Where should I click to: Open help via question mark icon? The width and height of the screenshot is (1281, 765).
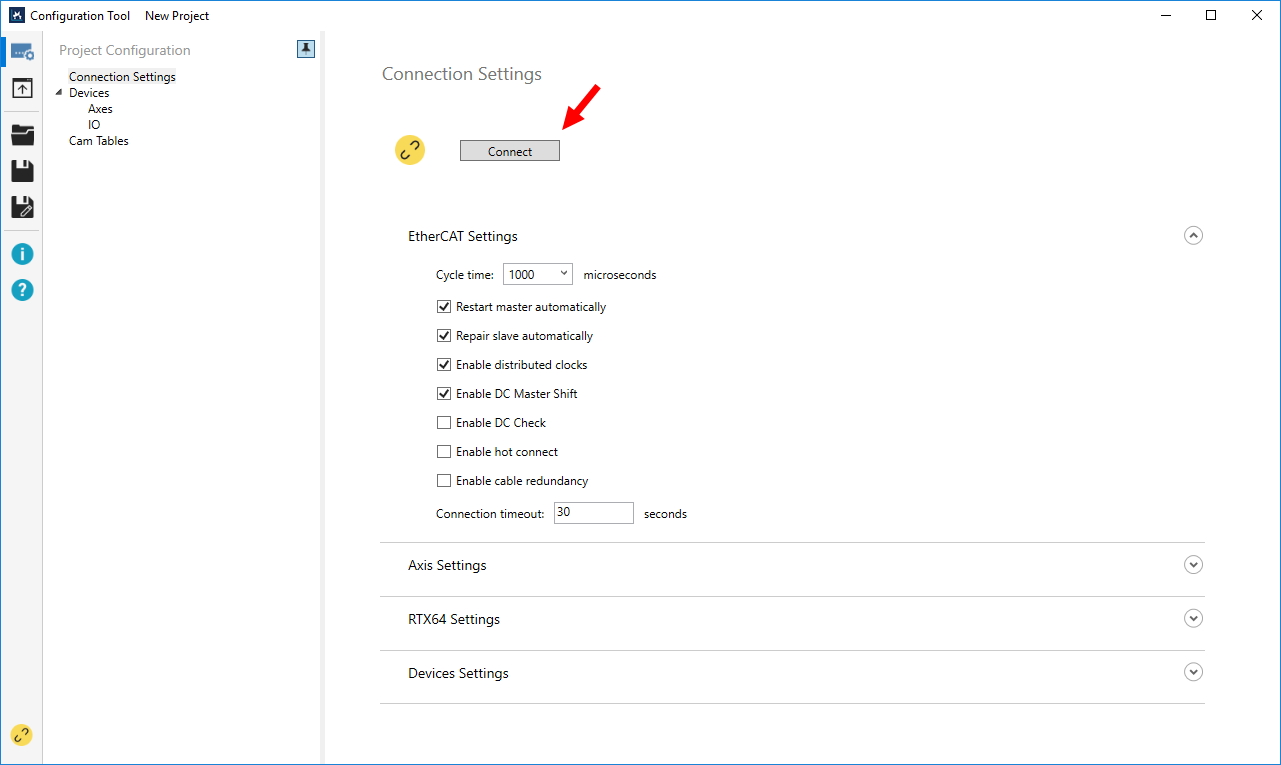pos(22,290)
